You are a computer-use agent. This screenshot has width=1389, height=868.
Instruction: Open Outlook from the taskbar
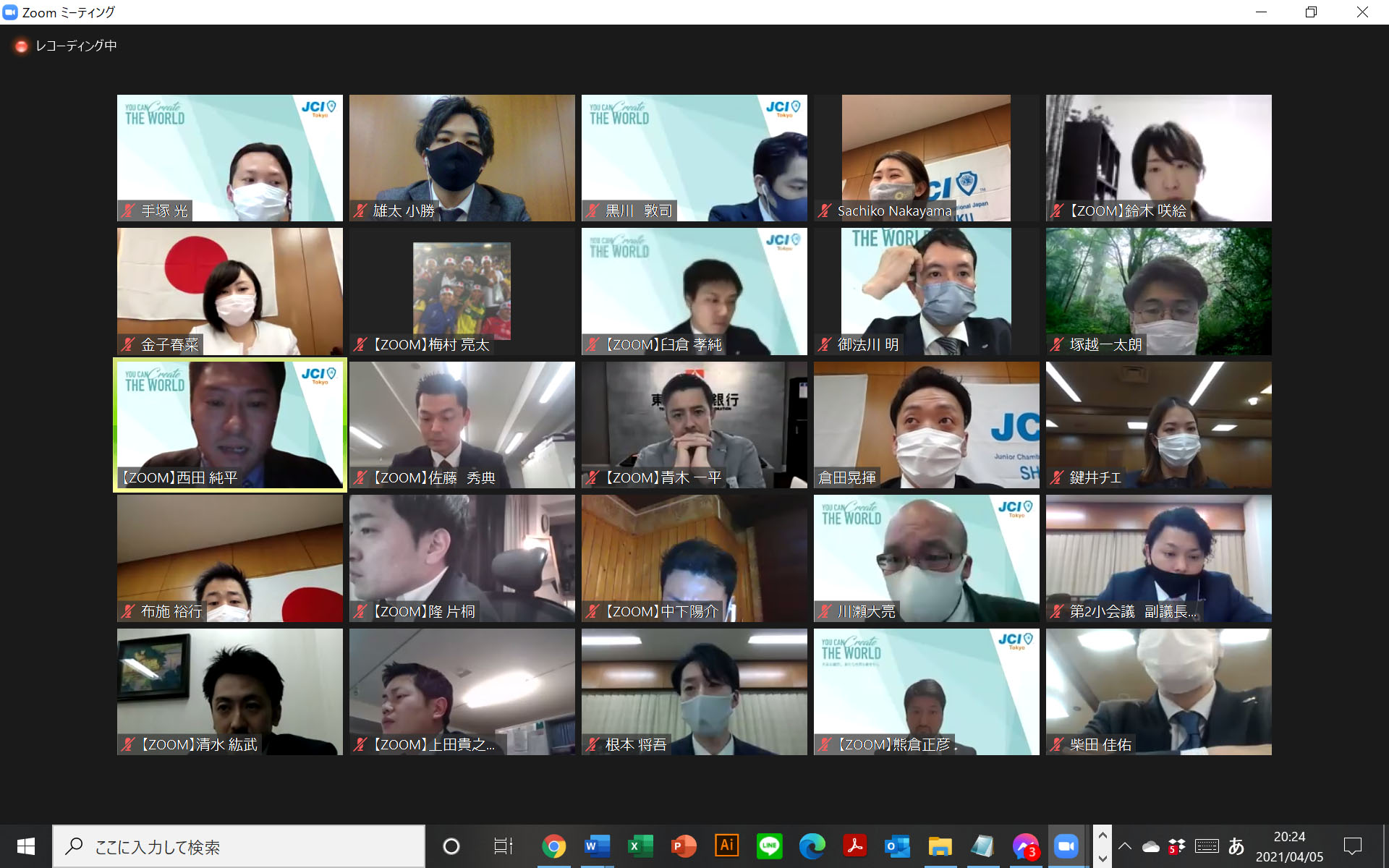pyautogui.click(x=897, y=846)
